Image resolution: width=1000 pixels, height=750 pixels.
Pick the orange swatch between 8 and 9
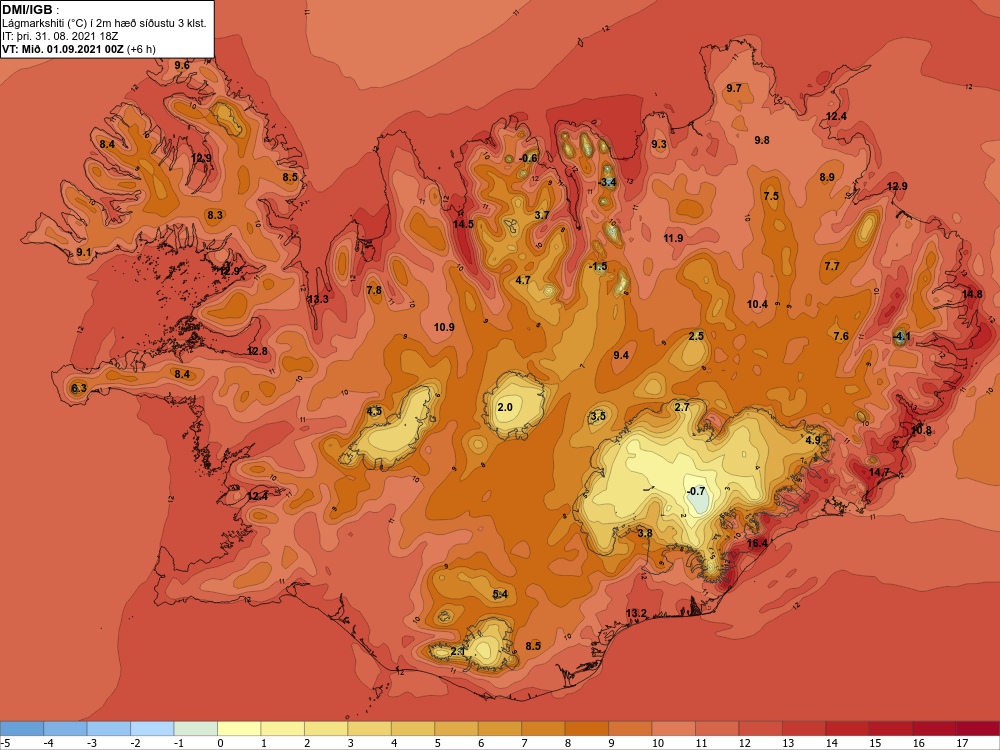587,728
